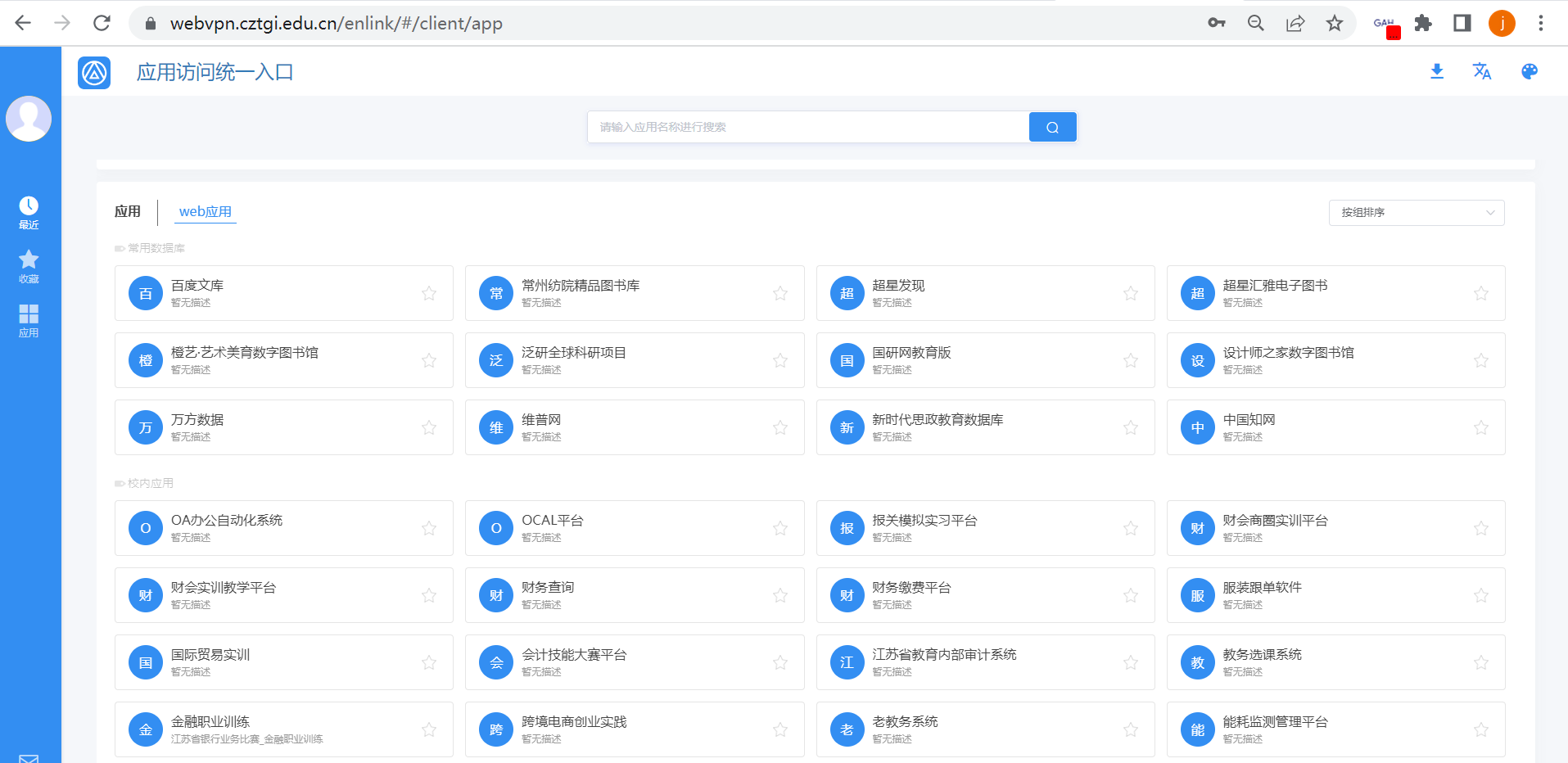1568x763 pixels.
Task: Click the Chrome share page icon
Action: (1295, 23)
